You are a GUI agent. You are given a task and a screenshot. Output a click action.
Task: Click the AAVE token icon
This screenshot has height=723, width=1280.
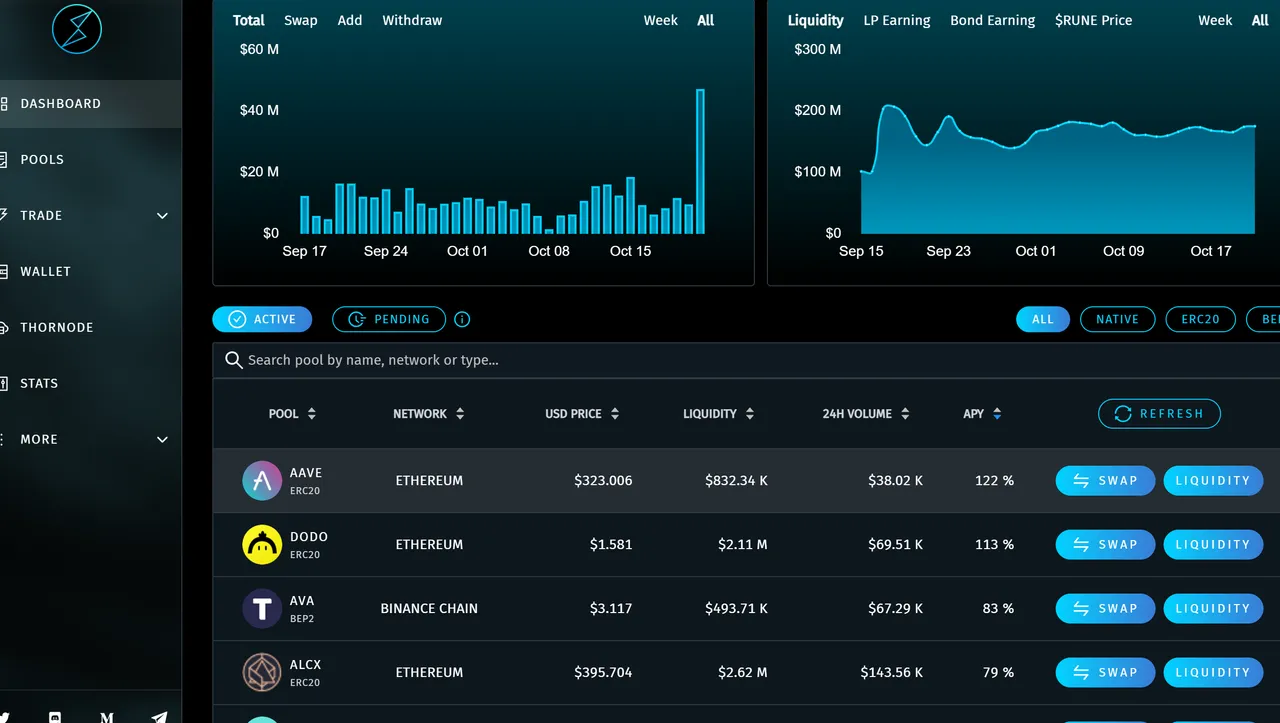[x=262, y=481]
